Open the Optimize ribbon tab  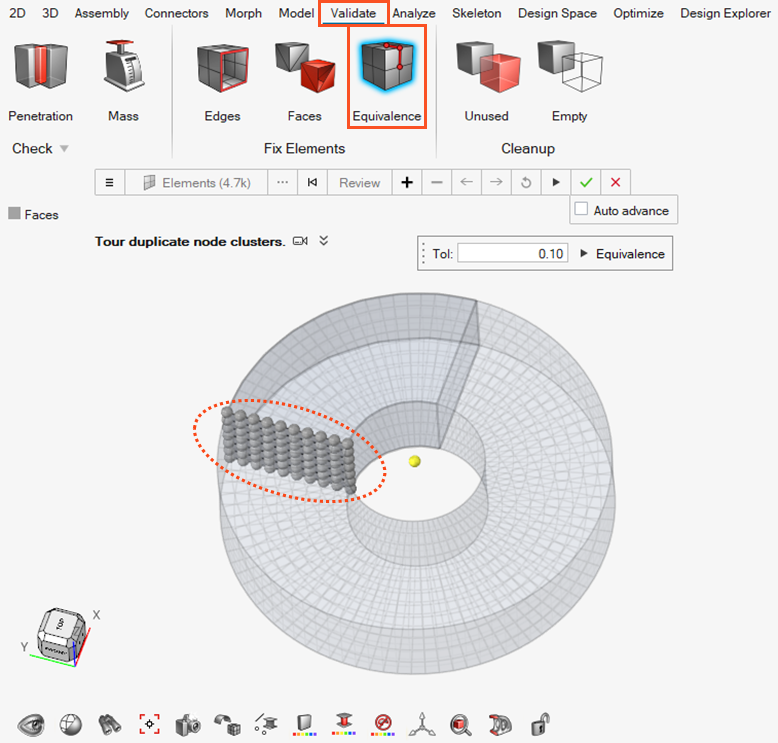[638, 13]
